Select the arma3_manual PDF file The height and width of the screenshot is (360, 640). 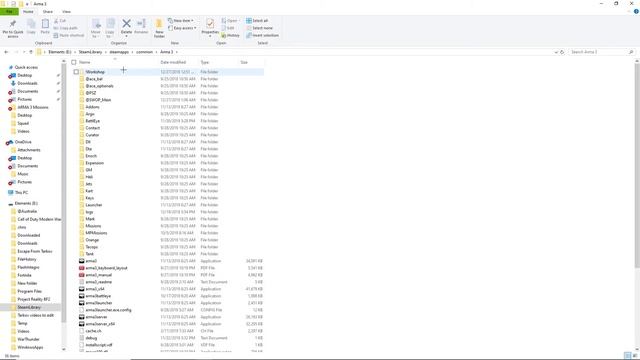click(x=98, y=275)
